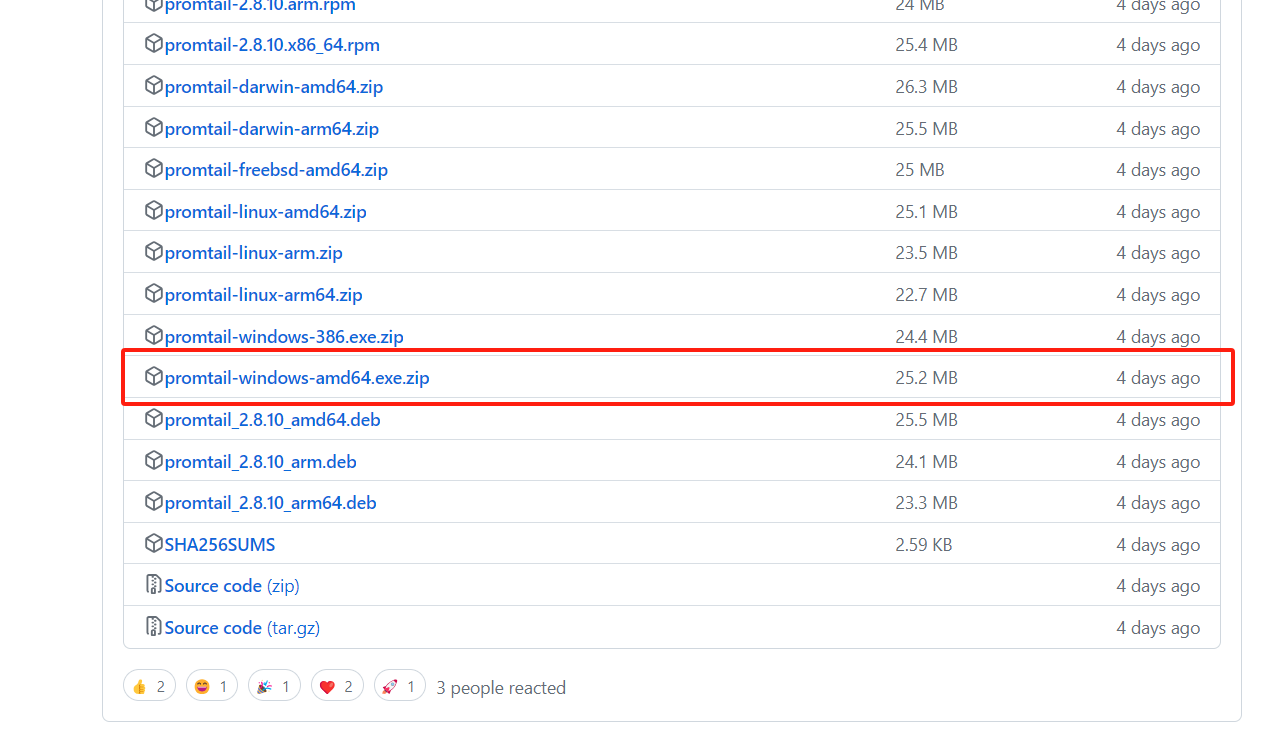React with thumbs up emoji
The image size is (1284, 730).
pyautogui.click(x=149, y=685)
